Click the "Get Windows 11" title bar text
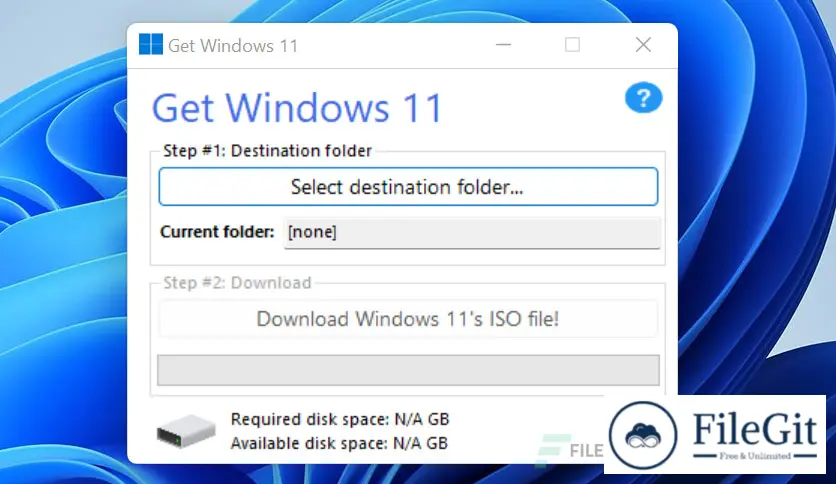 (233, 46)
